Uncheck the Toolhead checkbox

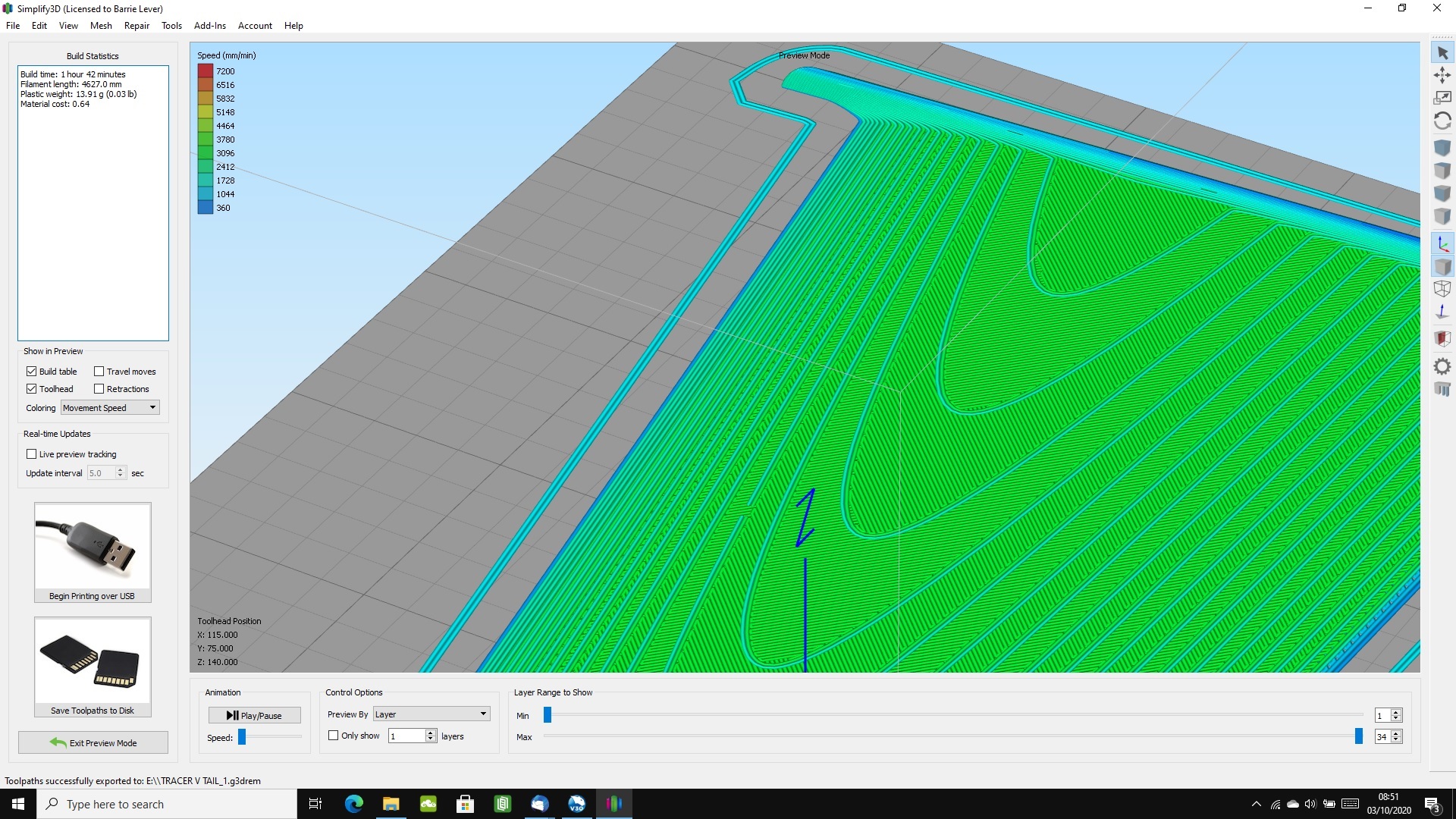pos(32,389)
